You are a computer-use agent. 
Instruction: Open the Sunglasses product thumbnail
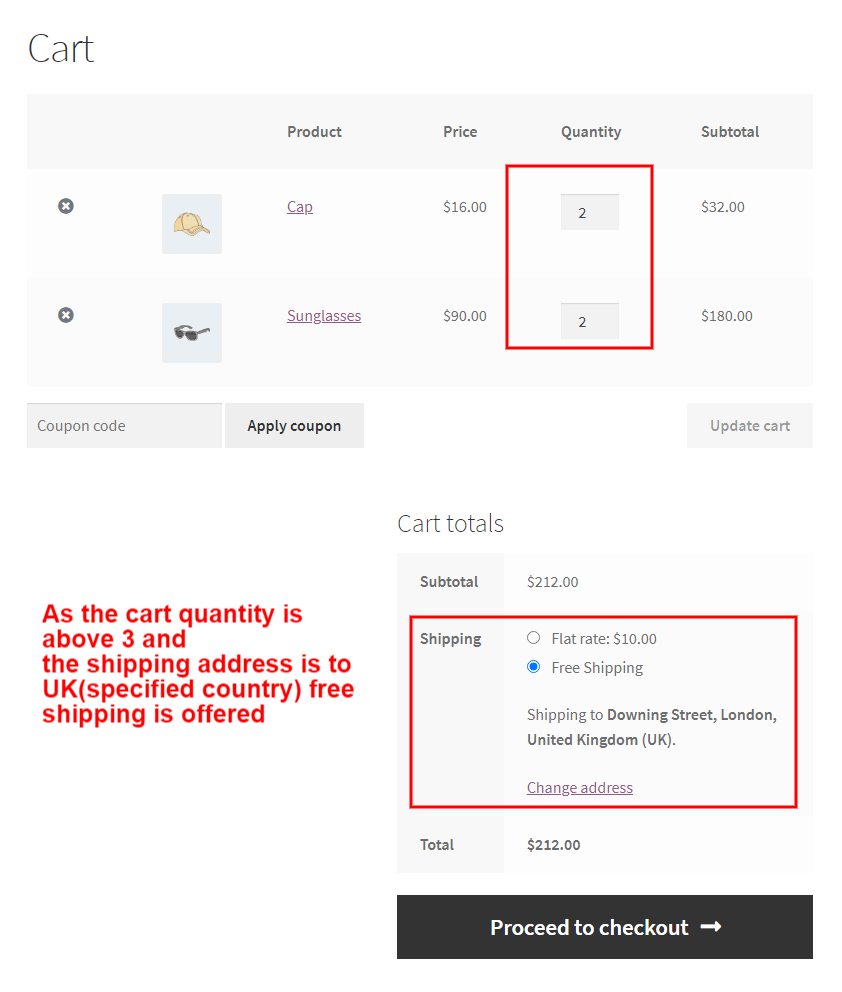[192, 333]
